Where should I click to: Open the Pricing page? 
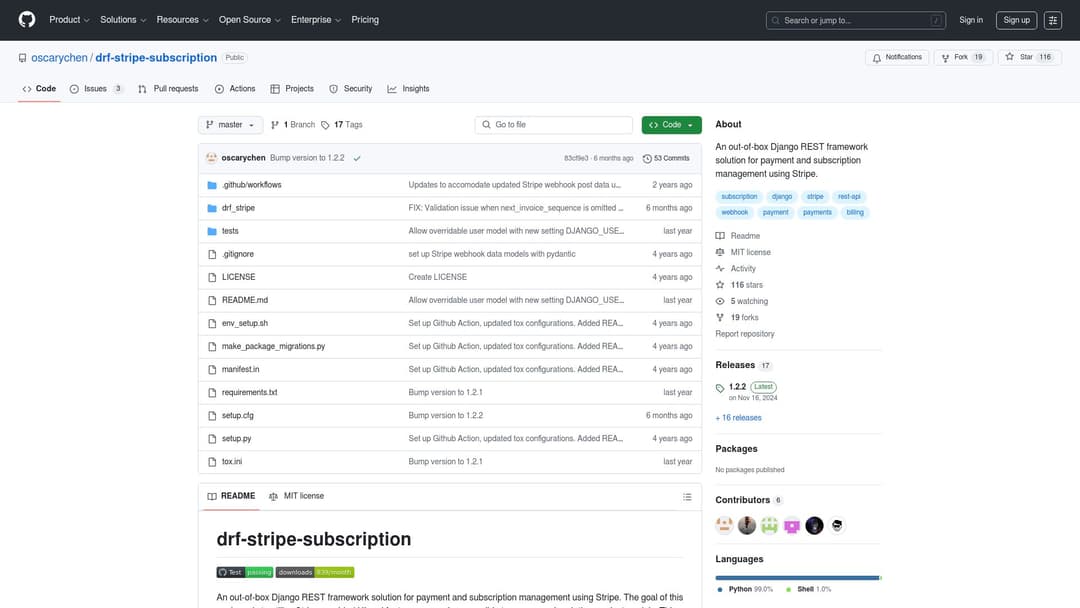pyautogui.click(x=365, y=20)
